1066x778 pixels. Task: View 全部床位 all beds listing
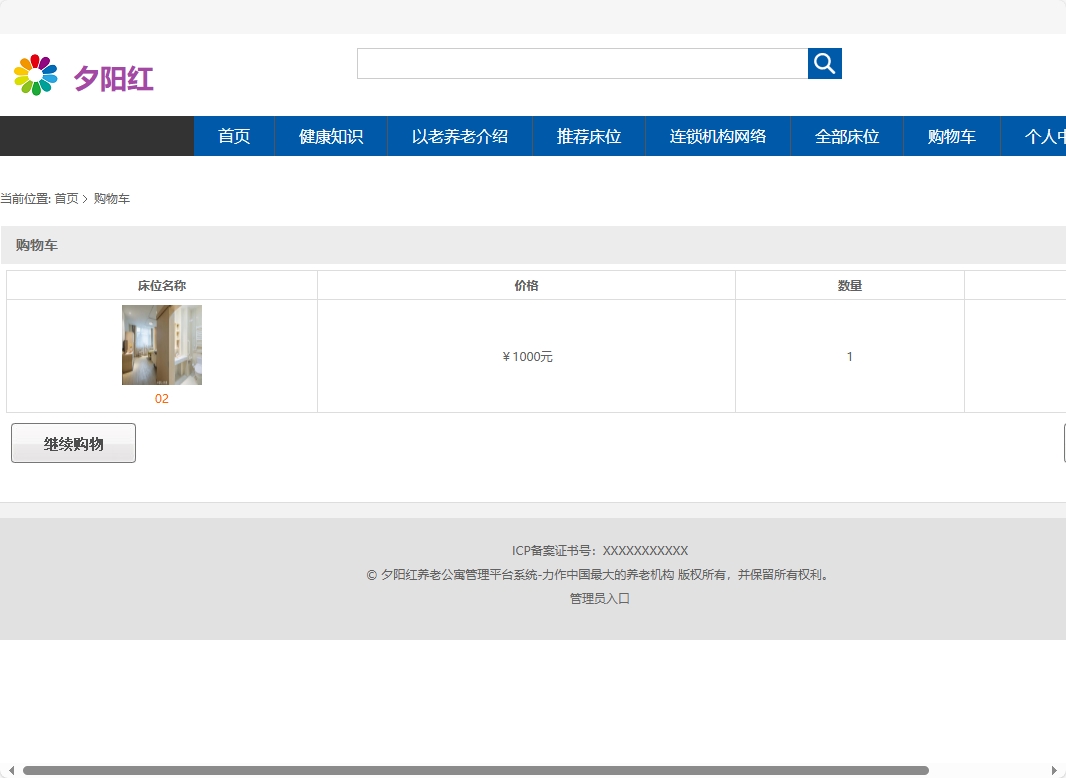(846, 136)
